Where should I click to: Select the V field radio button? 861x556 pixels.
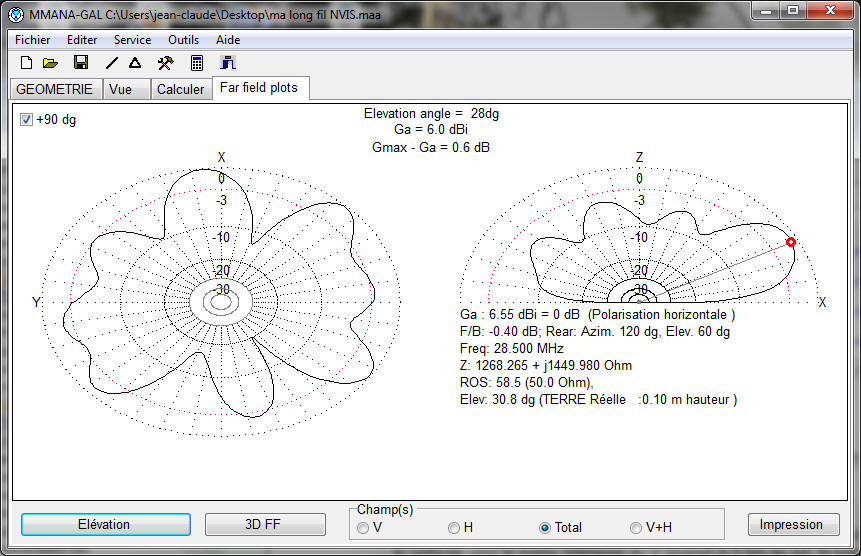(x=363, y=528)
